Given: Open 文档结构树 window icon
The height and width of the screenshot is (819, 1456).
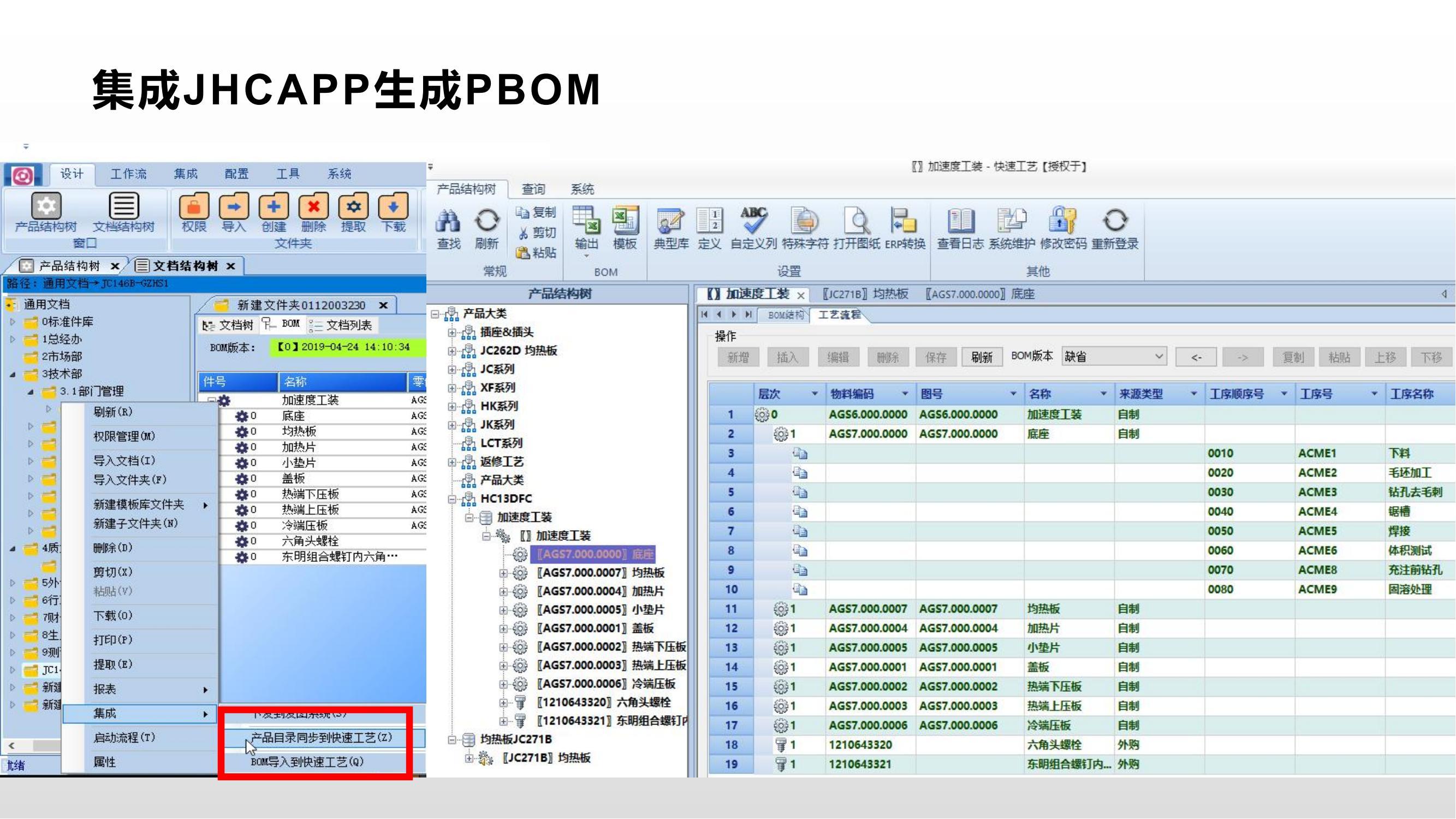Looking at the screenshot, I should pos(123,212).
